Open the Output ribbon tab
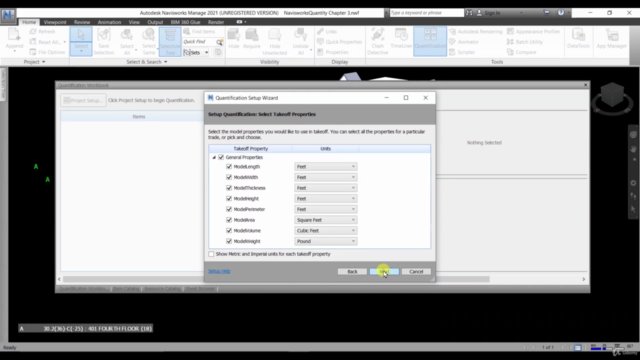640x360 pixels. (155, 22)
